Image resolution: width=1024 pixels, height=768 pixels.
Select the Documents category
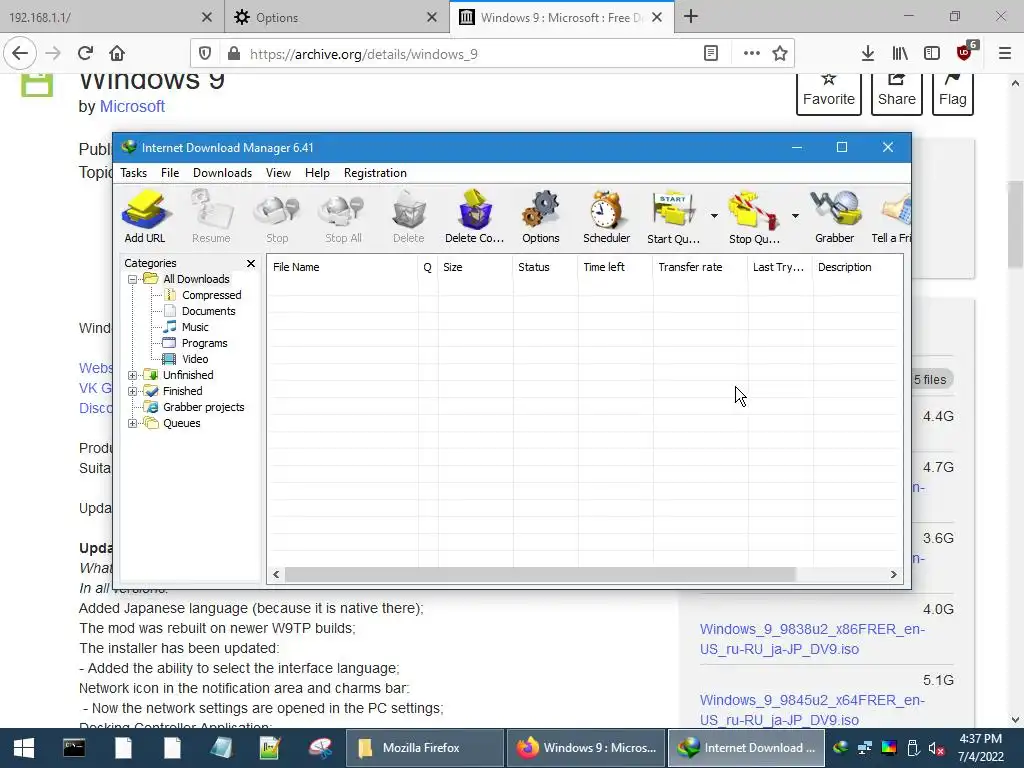click(x=208, y=311)
